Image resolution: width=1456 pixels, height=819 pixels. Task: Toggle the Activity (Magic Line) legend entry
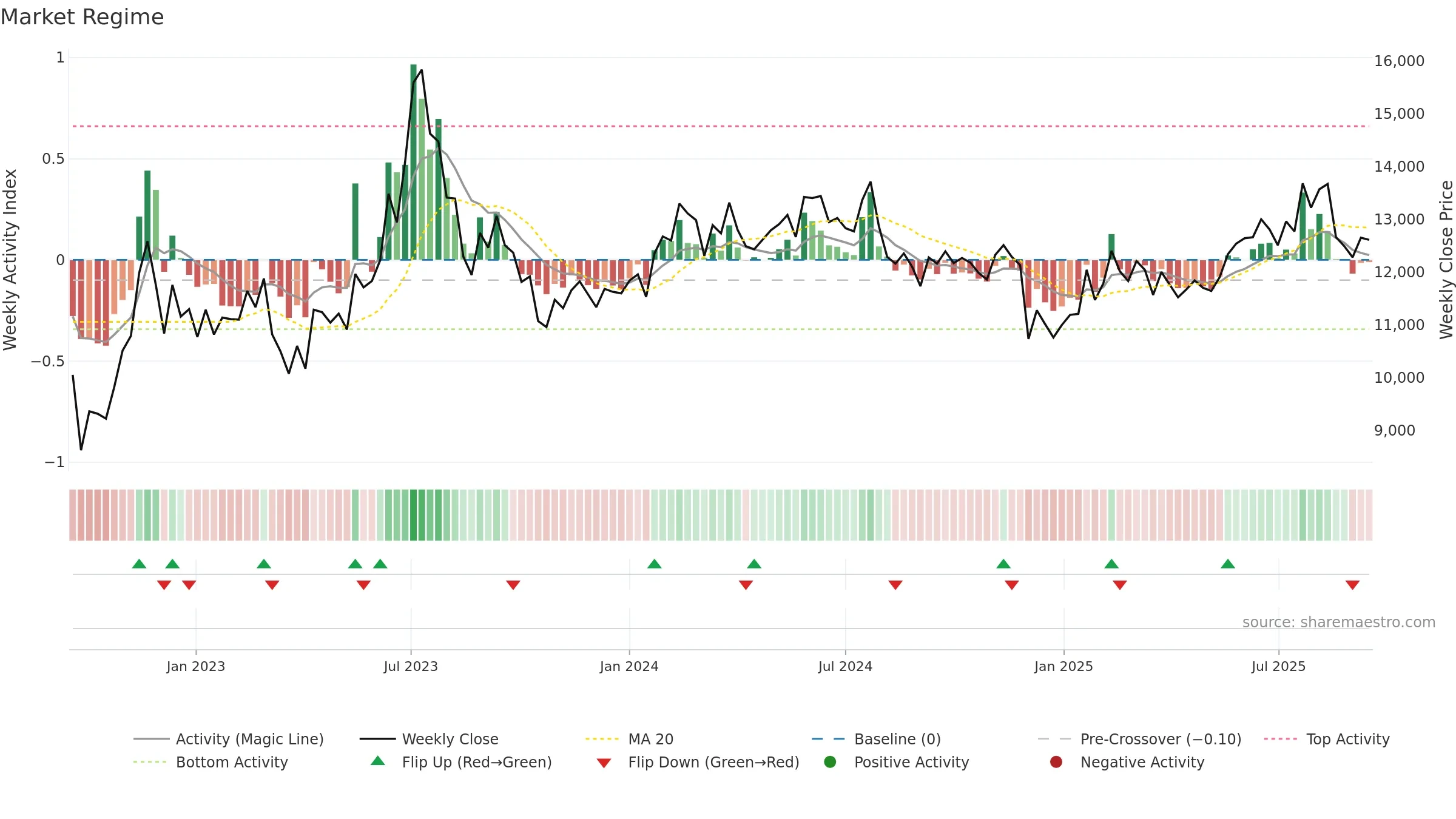[x=229, y=739]
